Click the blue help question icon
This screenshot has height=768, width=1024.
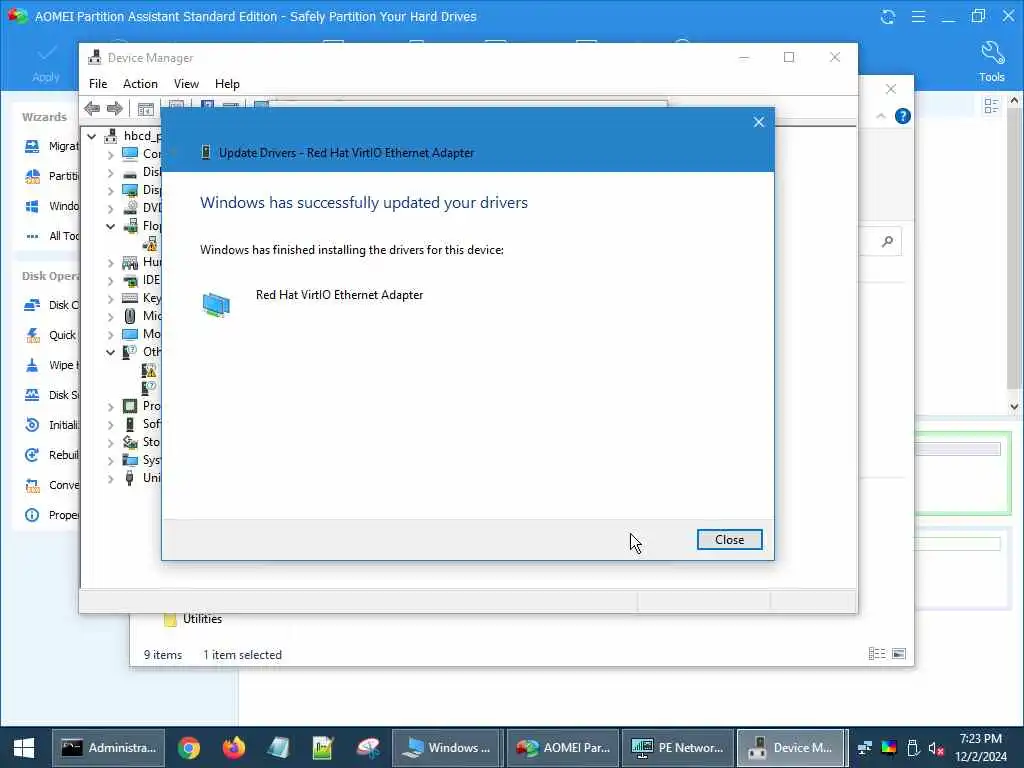pyautogui.click(x=903, y=116)
